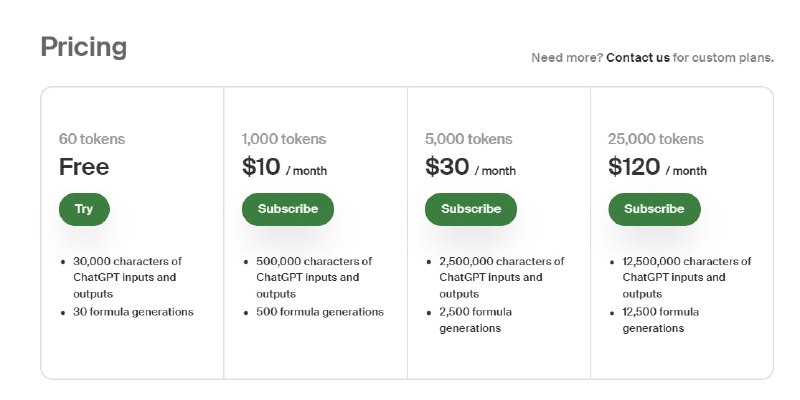This screenshot has width=800, height=400.
Task: Click the $120 price text
Action: click(x=634, y=167)
